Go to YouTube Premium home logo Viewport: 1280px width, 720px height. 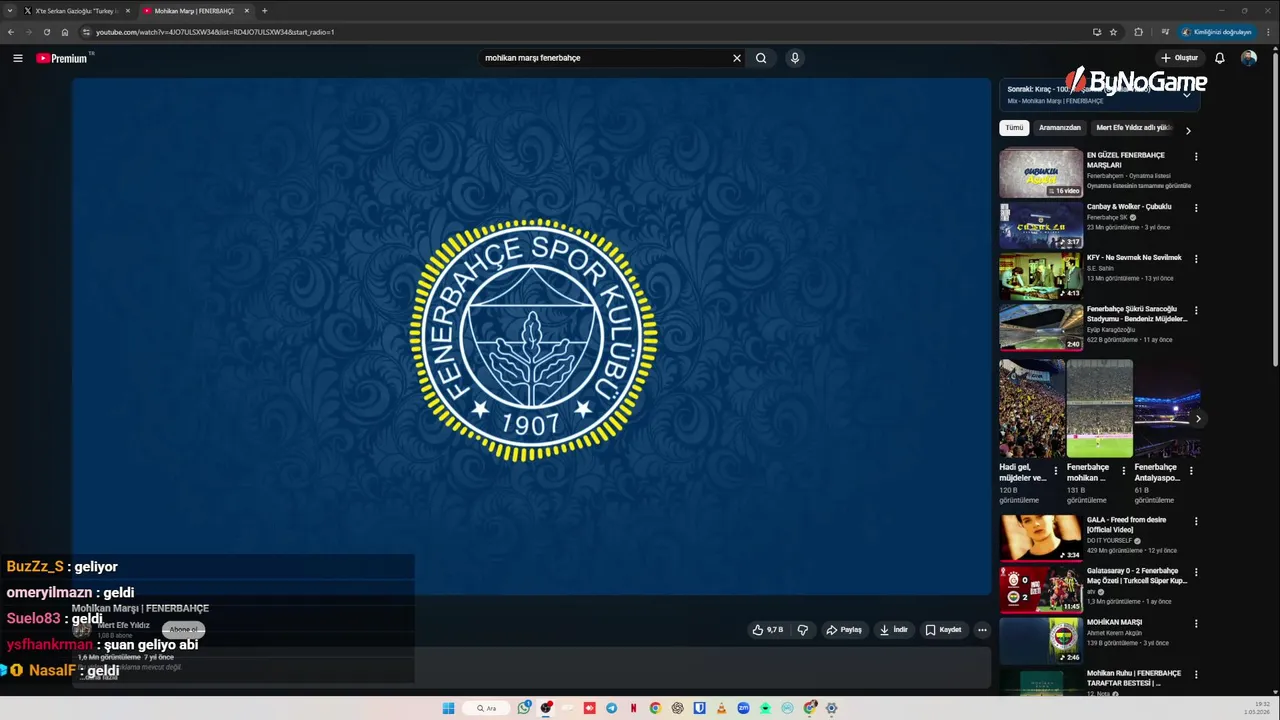pyautogui.click(x=62, y=58)
